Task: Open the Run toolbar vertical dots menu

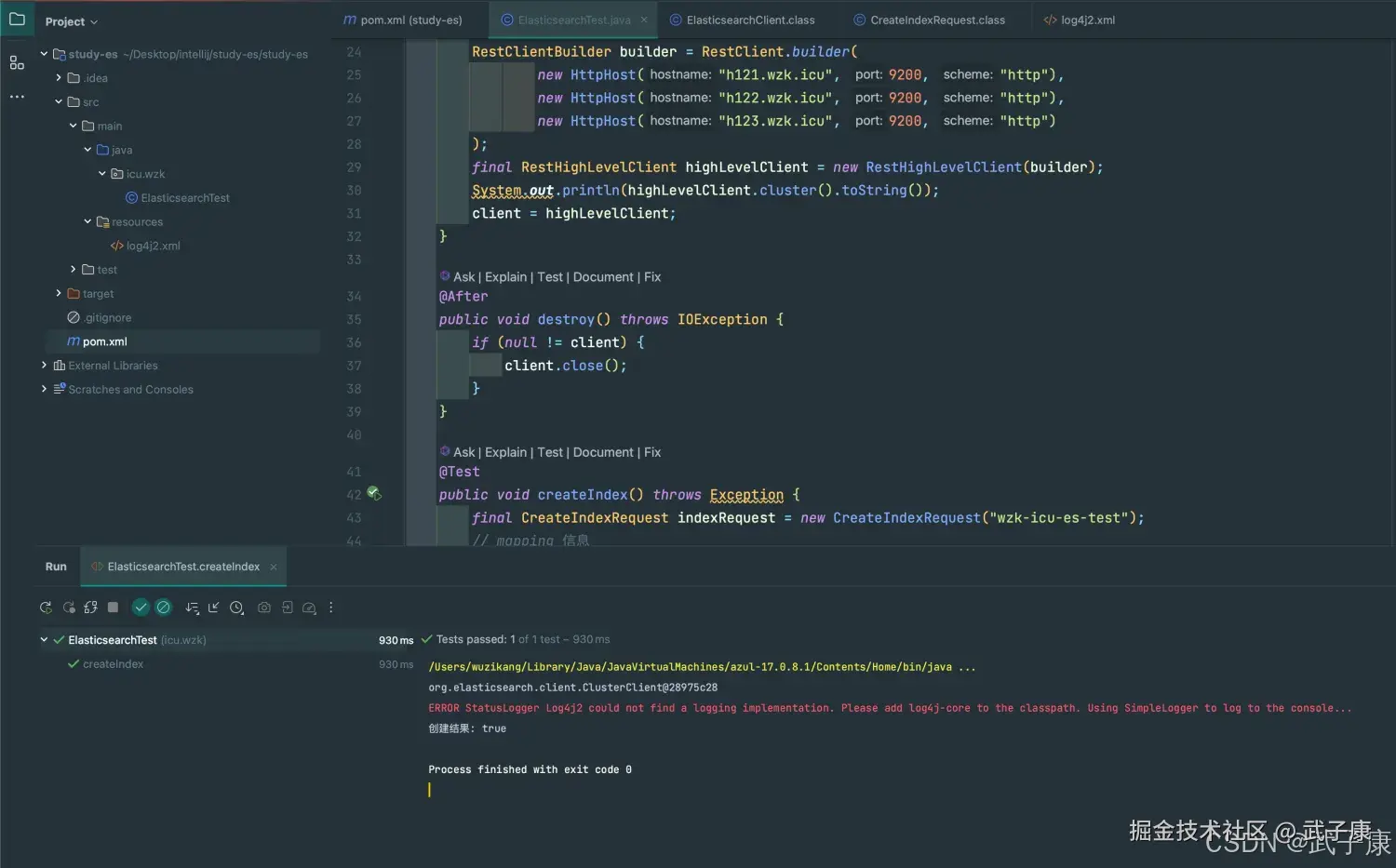Action: [x=331, y=608]
